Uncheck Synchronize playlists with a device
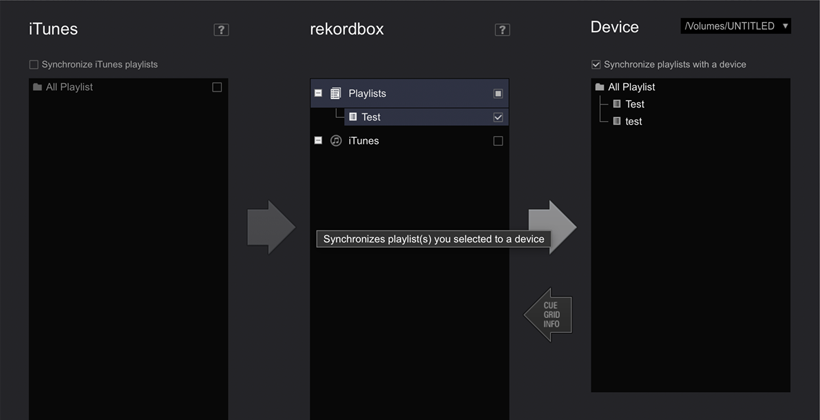 (x=596, y=65)
